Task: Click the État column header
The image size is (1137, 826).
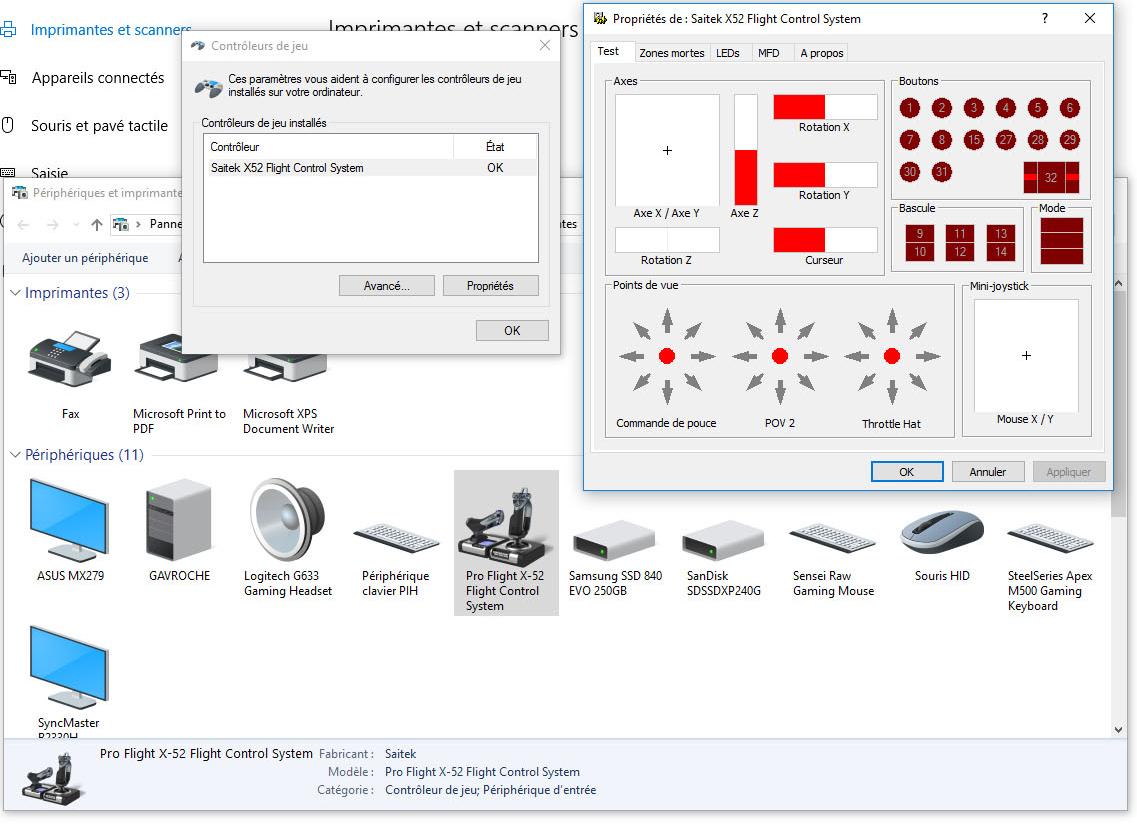Action: [x=495, y=147]
